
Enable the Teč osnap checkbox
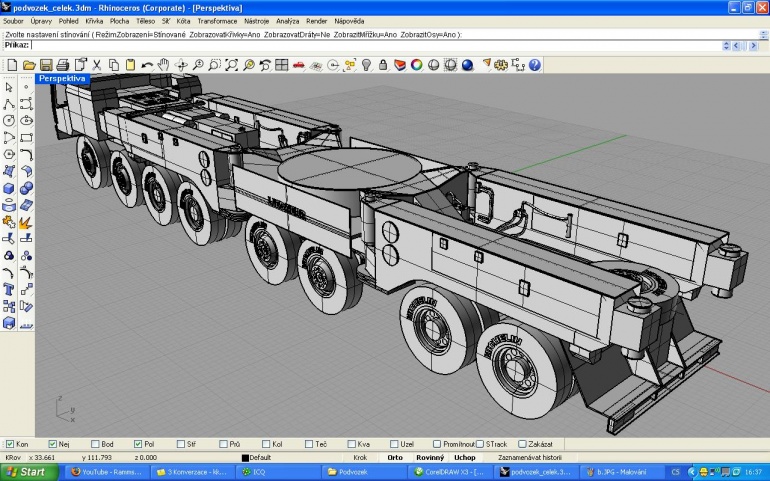pos(309,444)
